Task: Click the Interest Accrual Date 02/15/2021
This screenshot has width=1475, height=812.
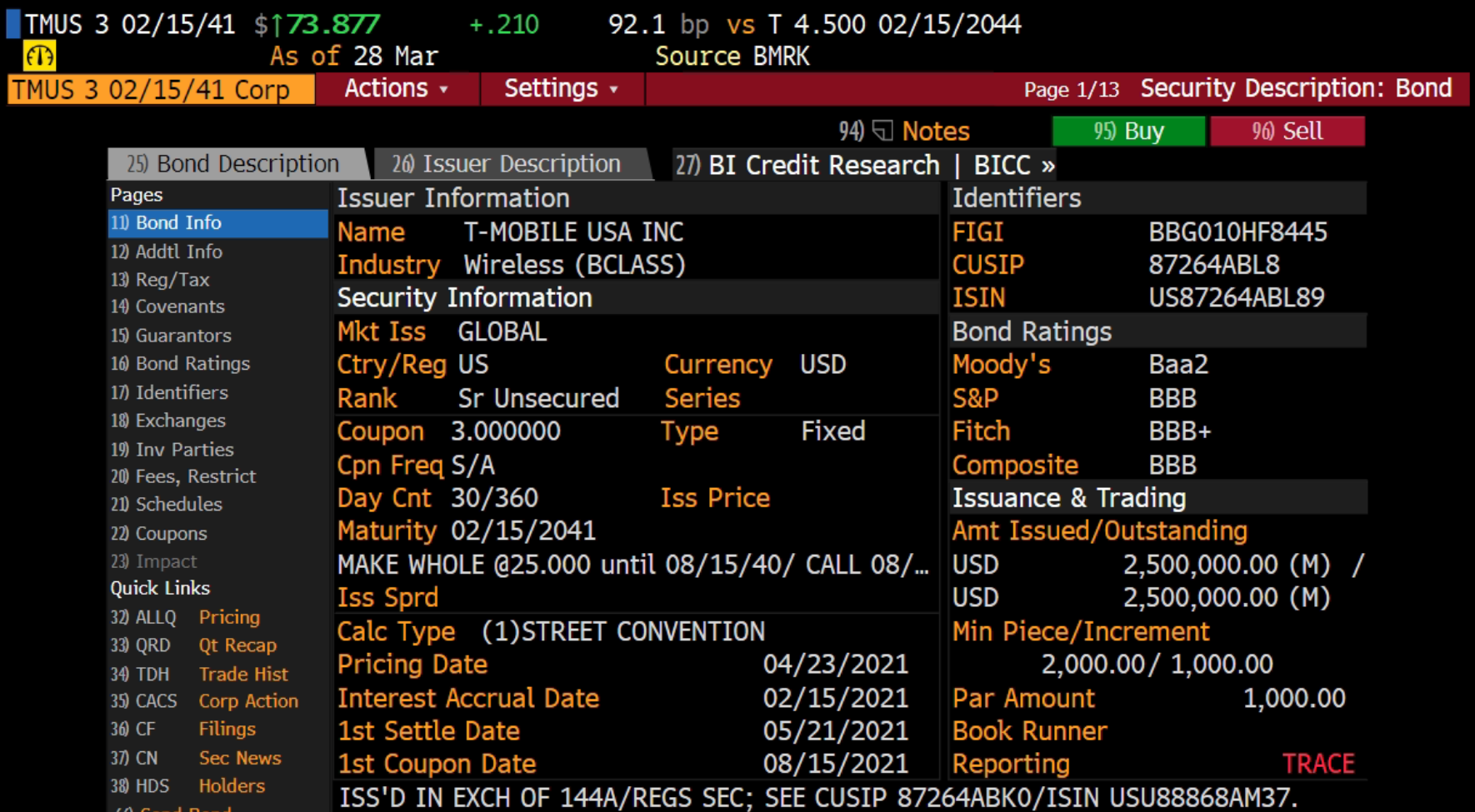Action: point(835,698)
